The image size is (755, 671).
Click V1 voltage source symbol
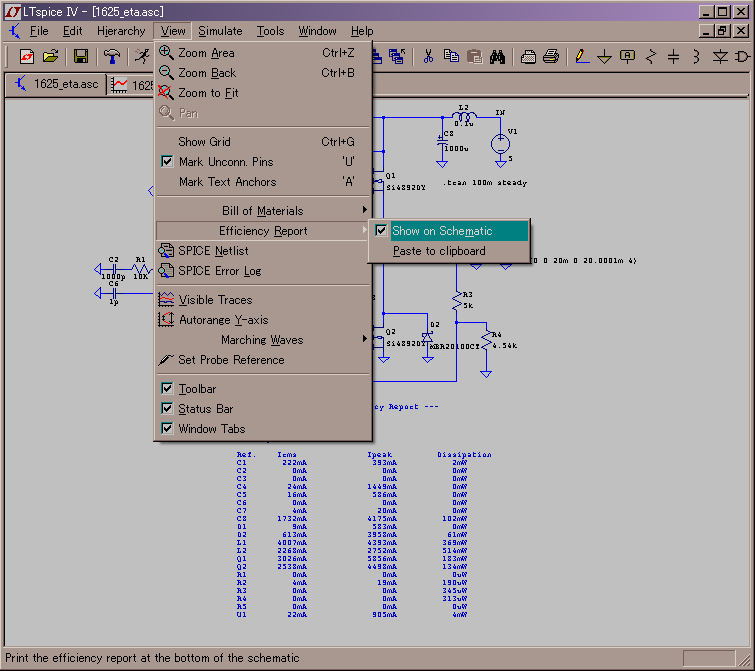click(500, 143)
